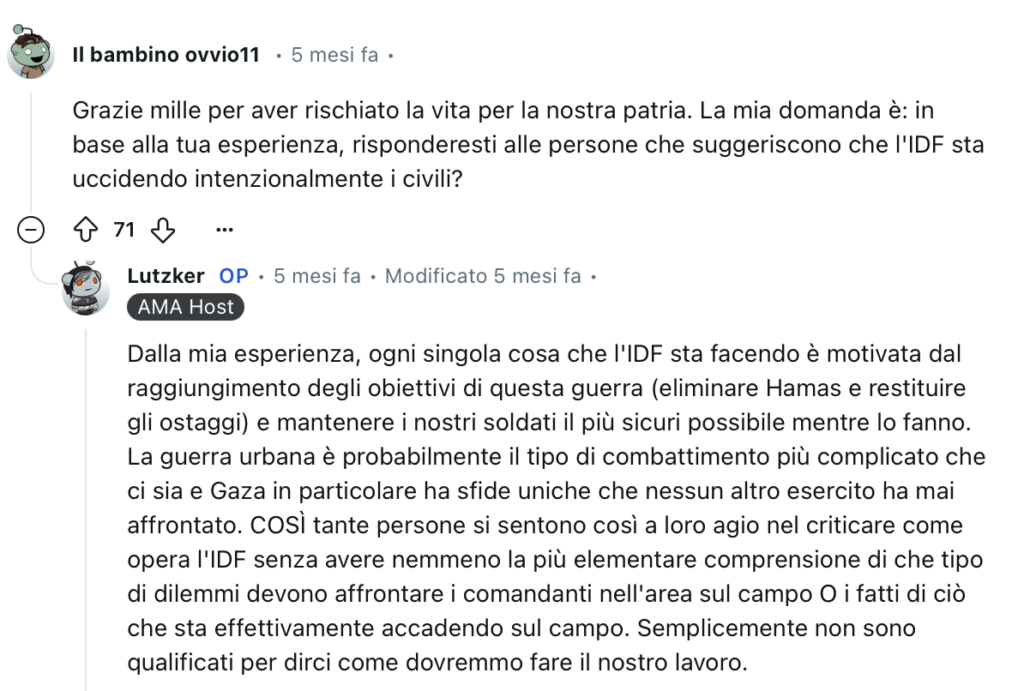The height and width of the screenshot is (691, 1024).
Task: Collapse Lutzker's reply via its vertical thread line
Action: (x=86, y=500)
